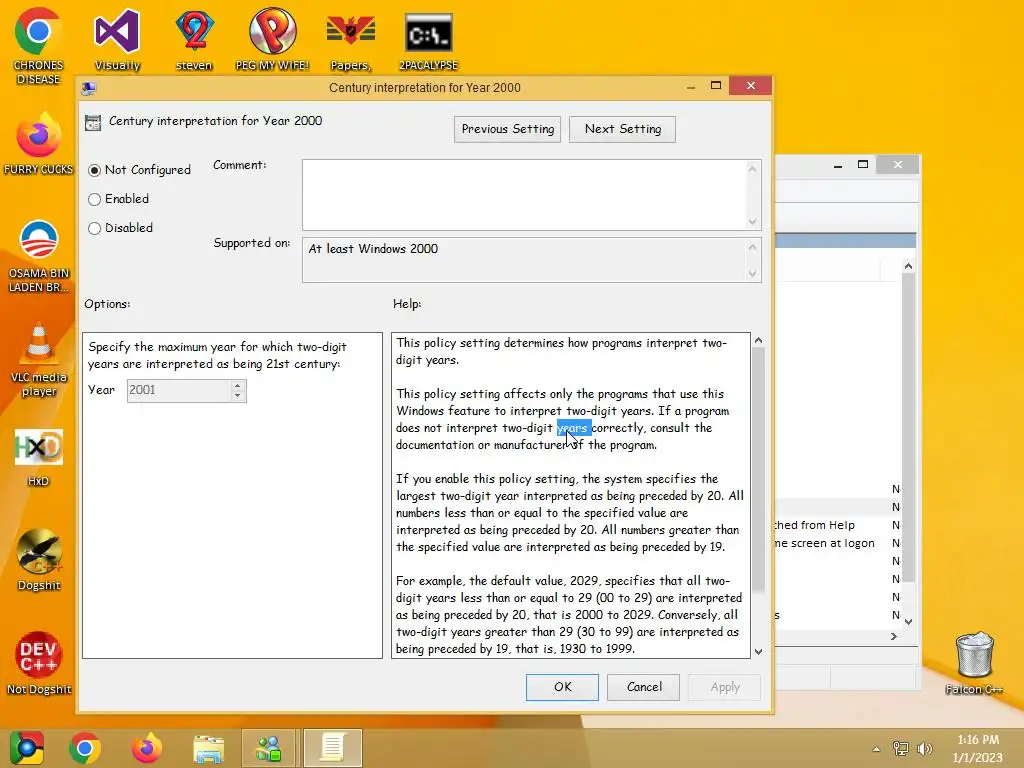Go to Next Setting
Viewport: 1024px width, 768px height.
point(622,129)
